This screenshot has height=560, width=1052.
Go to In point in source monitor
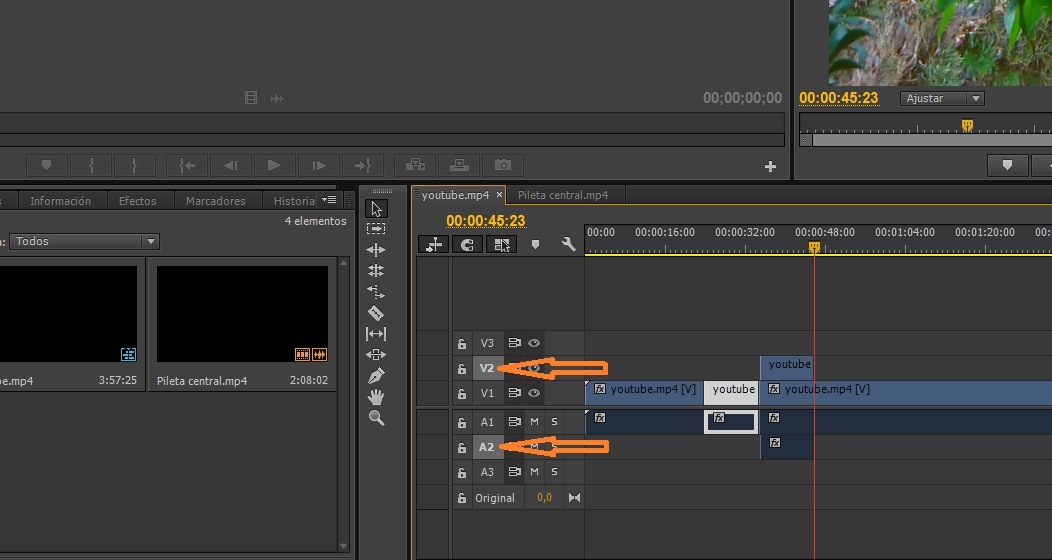click(187, 165)
